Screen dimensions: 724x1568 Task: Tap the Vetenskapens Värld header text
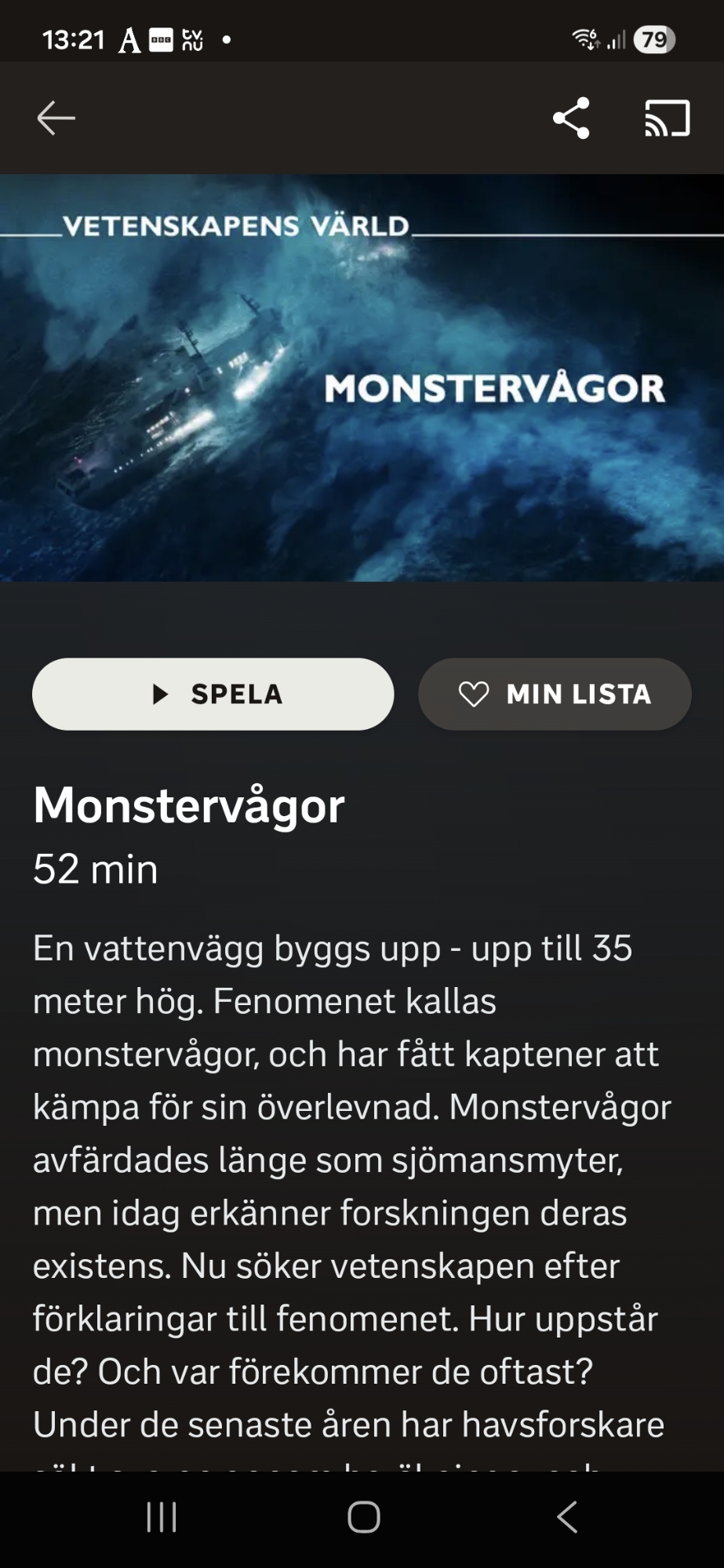(x=236, y=227)
